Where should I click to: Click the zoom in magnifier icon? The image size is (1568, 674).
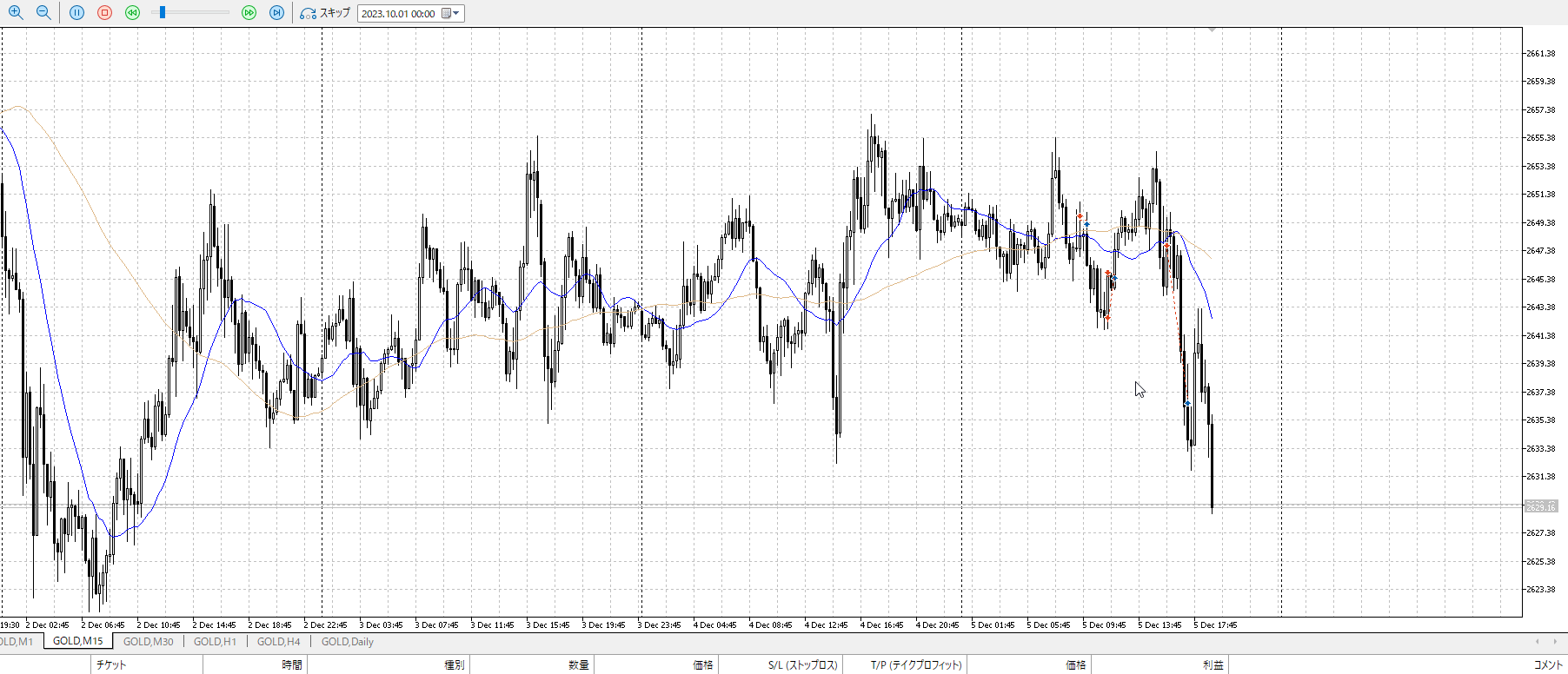[x=16, y=13]
